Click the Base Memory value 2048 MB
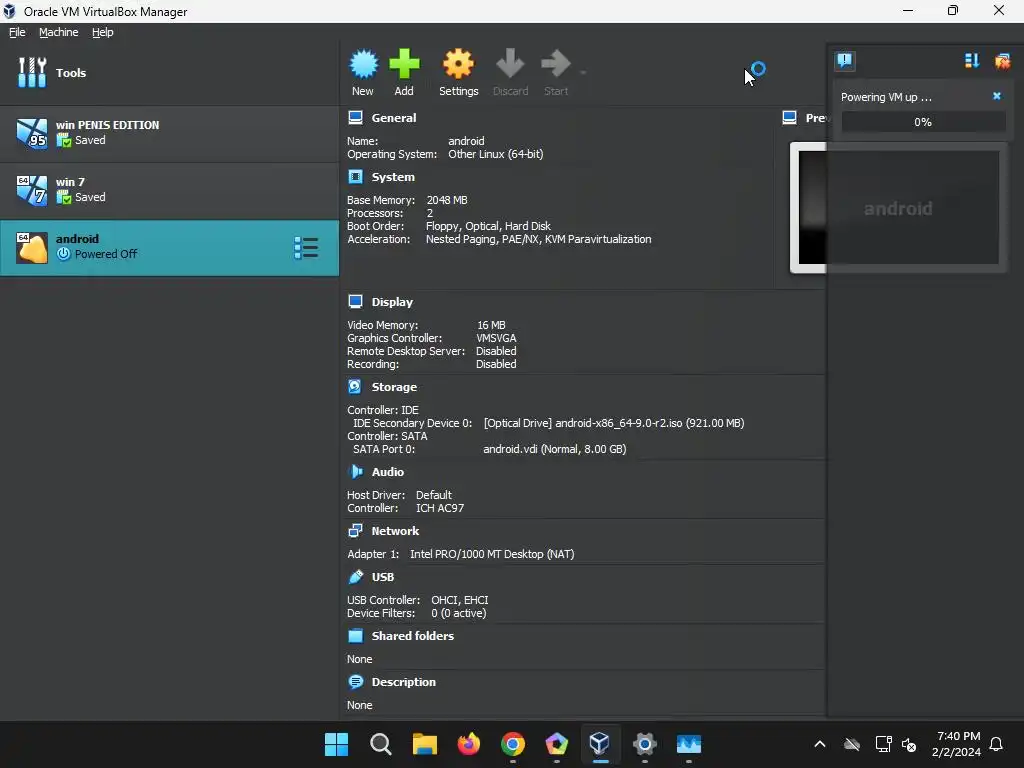The height and width of the screenshot is (768, 1024). pyautogui.click(x=447, y=200)
